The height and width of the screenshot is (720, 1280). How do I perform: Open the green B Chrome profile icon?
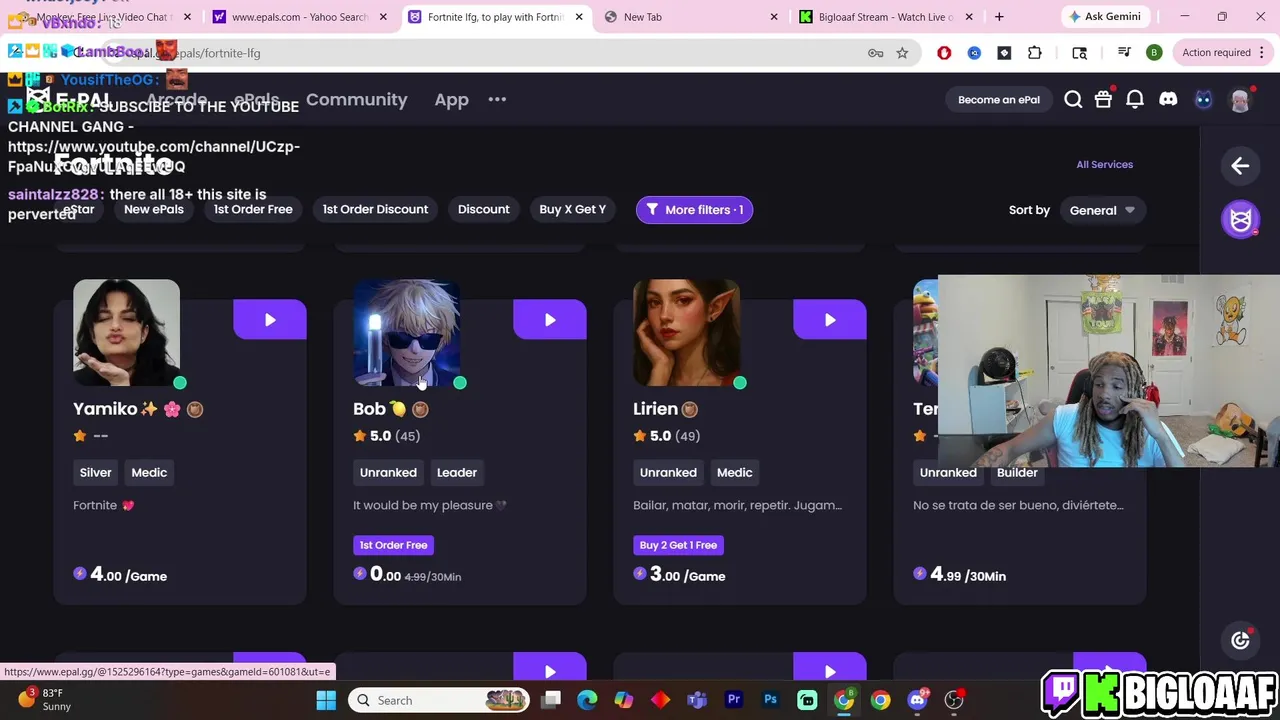[1154, 53]
